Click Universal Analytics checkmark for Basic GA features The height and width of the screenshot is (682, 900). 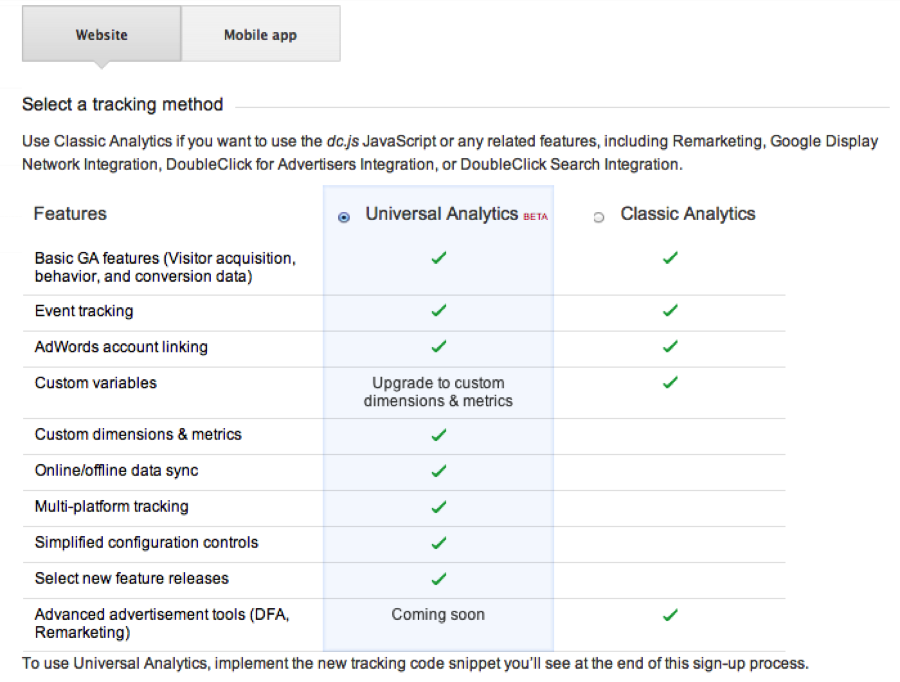[x=439, y=258]
